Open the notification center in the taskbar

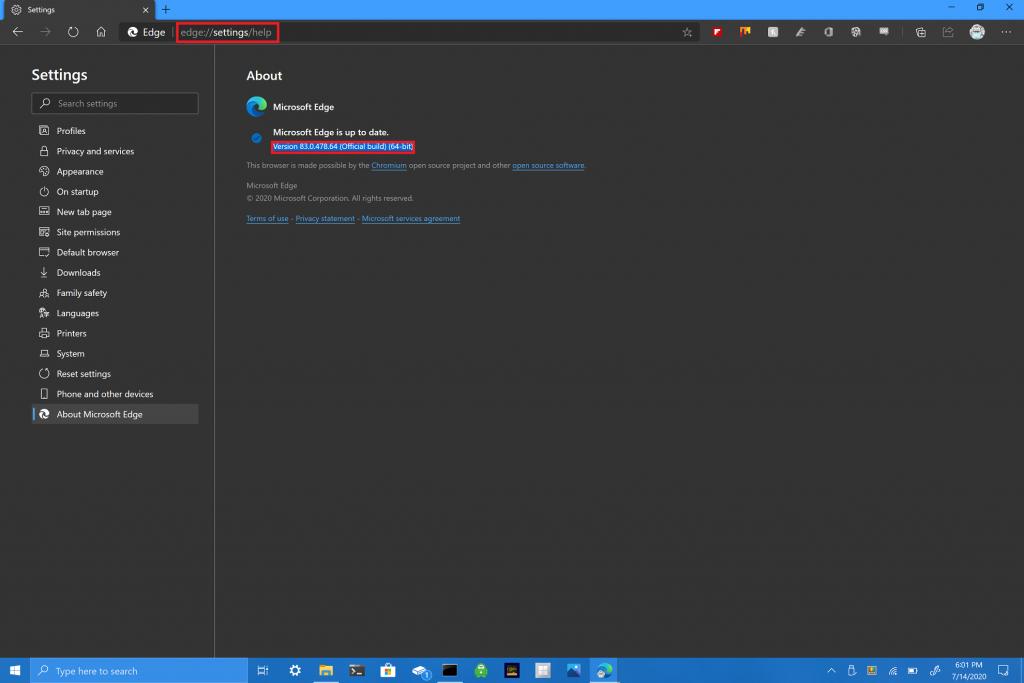1005,670
